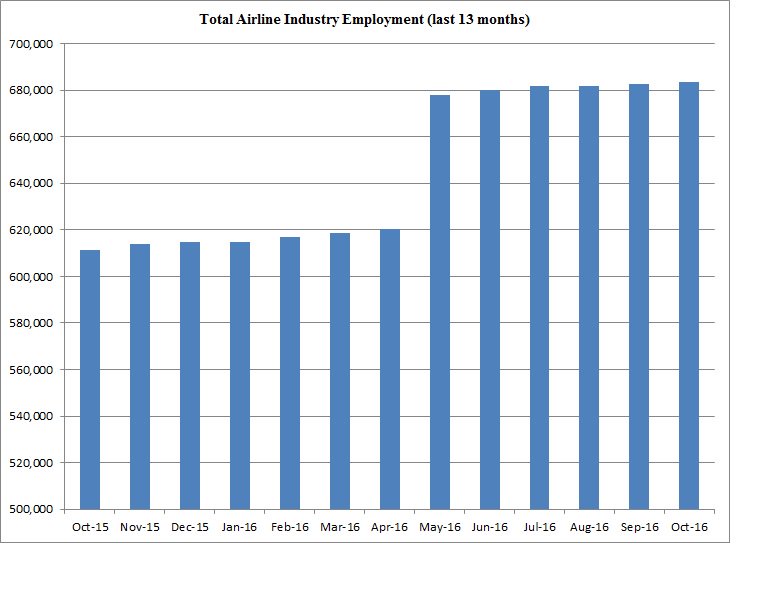
Task: Click the Sep-16 bar
Action: point(639,297)
